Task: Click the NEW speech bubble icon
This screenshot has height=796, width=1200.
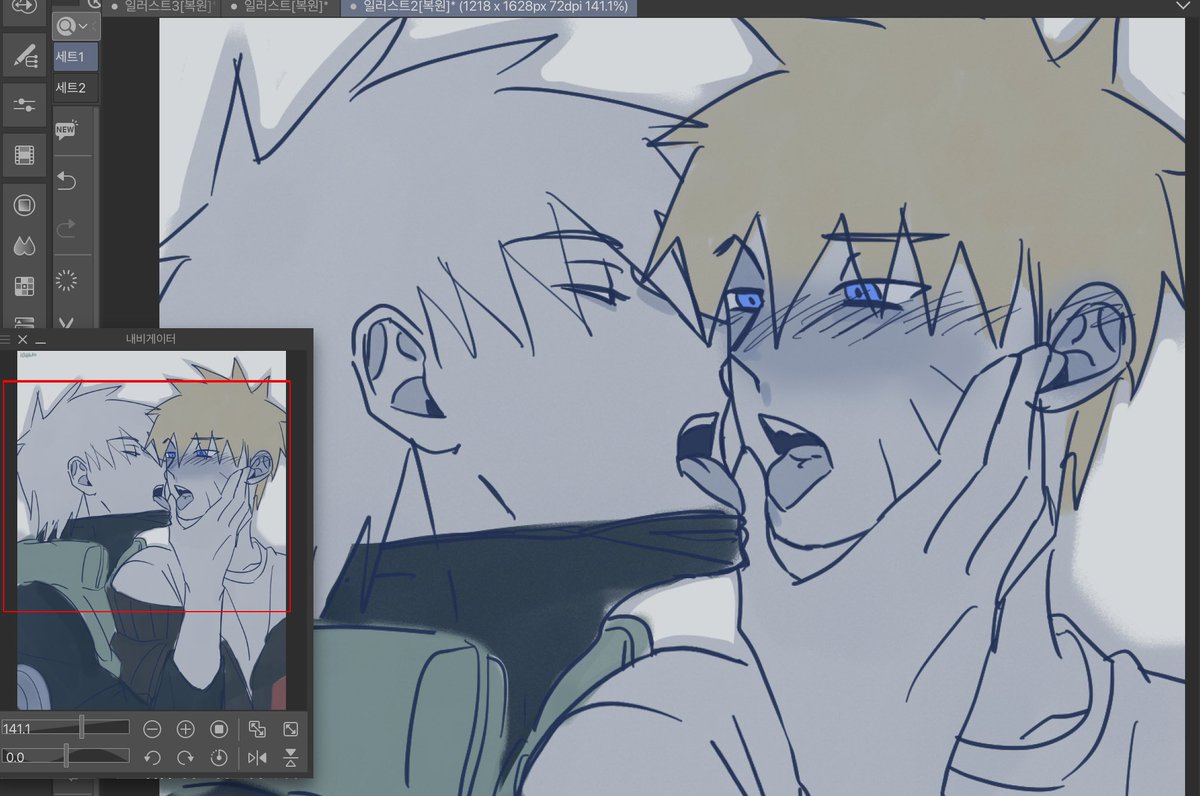Action: 67,130
